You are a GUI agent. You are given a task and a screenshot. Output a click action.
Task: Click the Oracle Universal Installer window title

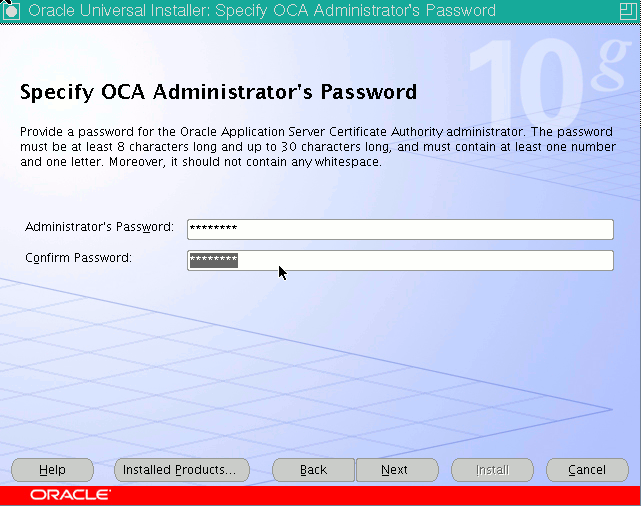(262, 11)
